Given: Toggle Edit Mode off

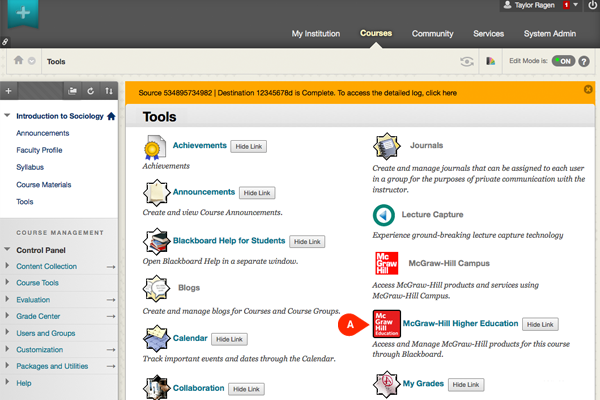Looking at the screenshot, I should click(x=563, y=61).
